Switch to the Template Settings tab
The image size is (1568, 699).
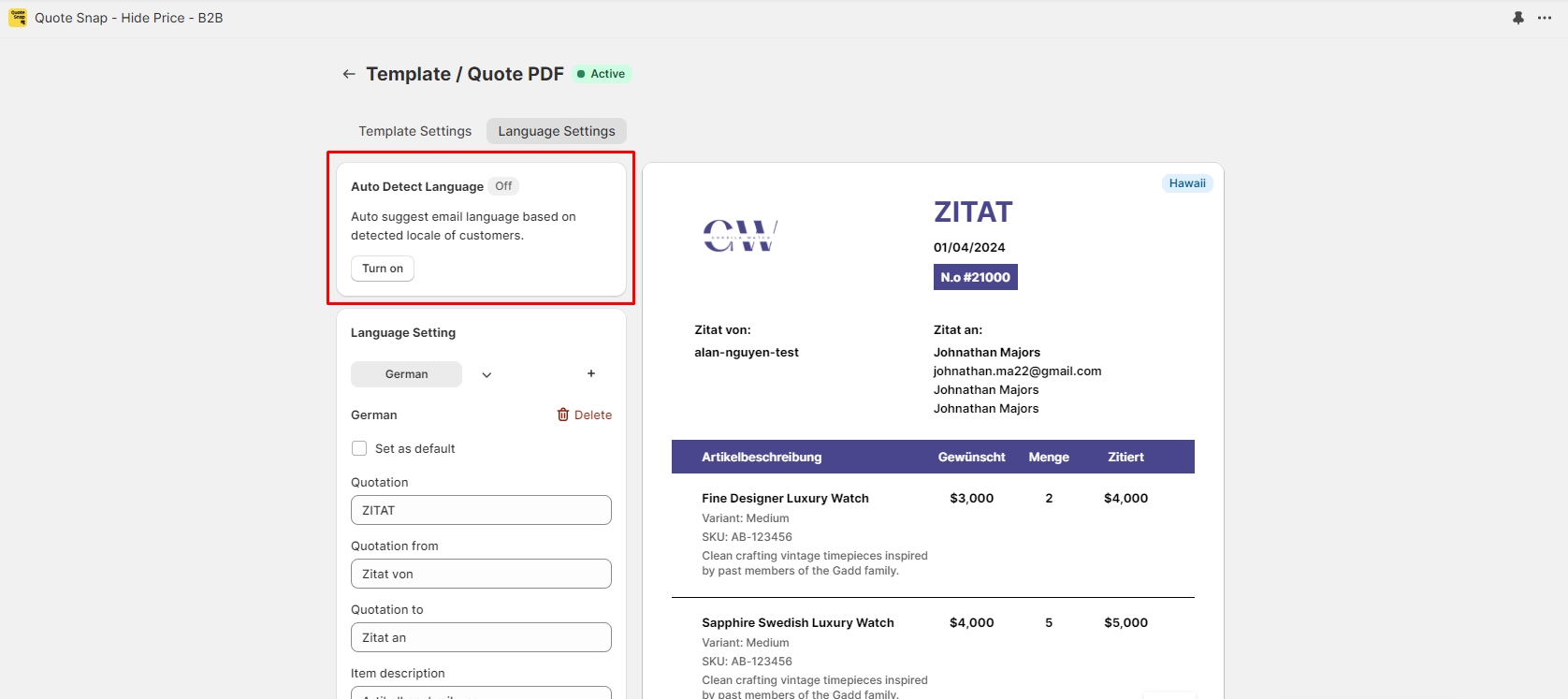(415, 131)
